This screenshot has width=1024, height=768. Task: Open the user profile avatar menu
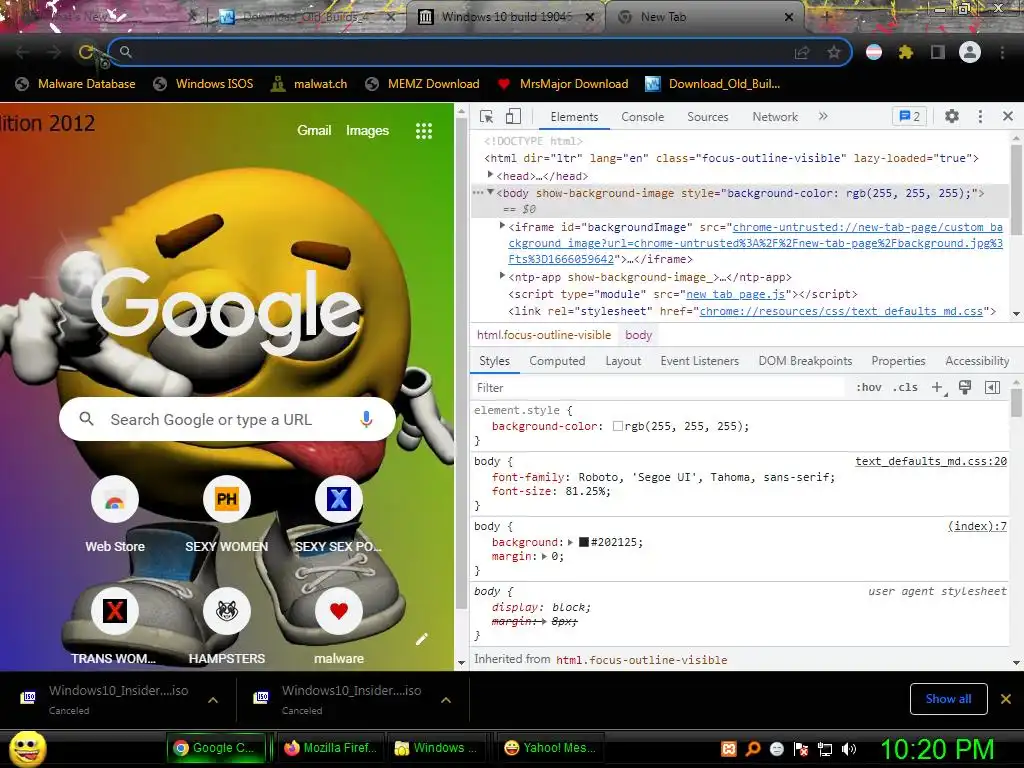[970, 52]
